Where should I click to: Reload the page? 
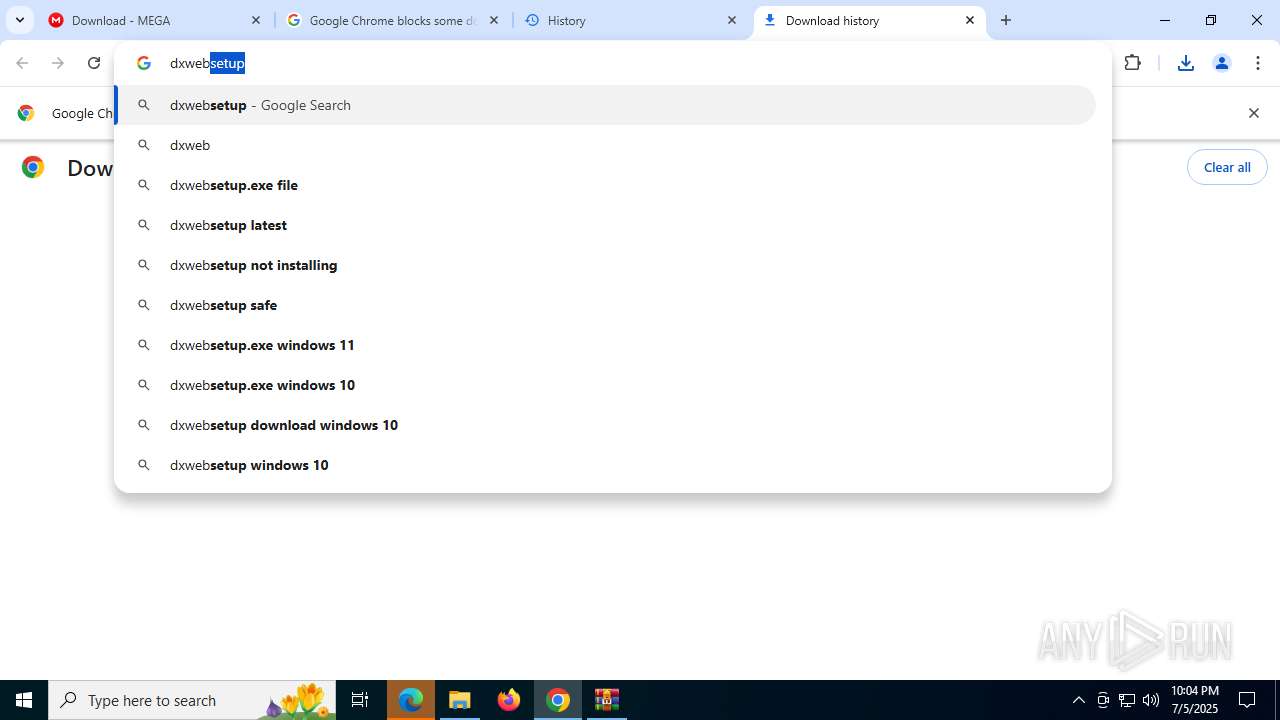point(94,63)
